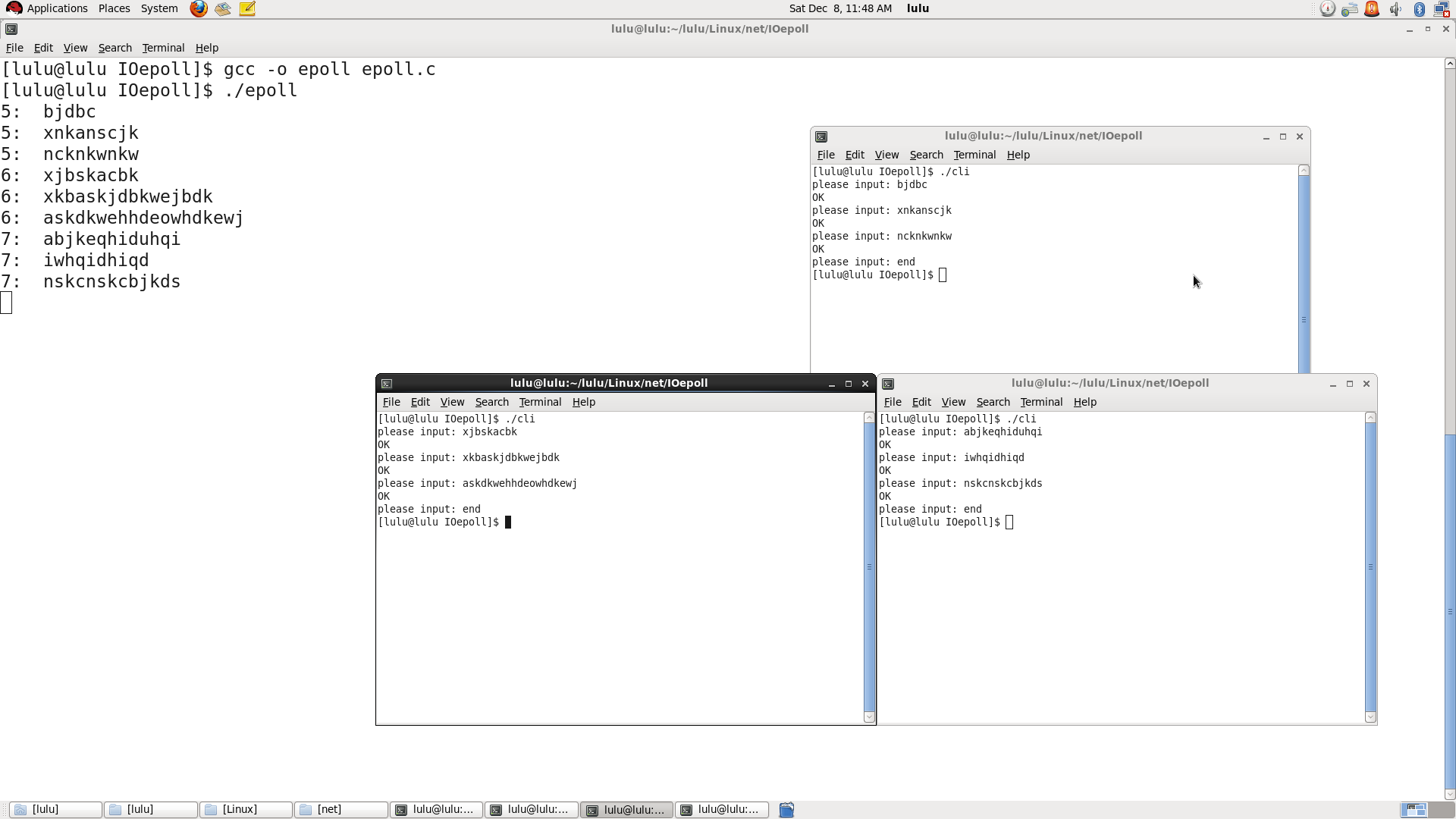This screenshot has height=819, width=1456.
Task: Click the keyboard input method icon
Action: pyautogui.click(x=1349, y=9)
